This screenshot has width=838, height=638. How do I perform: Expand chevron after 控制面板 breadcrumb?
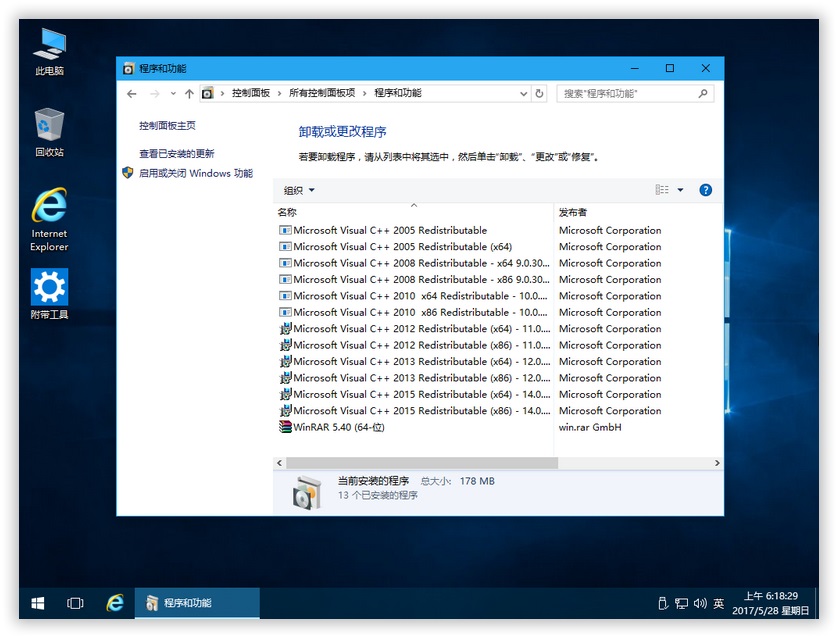(279, 94)
